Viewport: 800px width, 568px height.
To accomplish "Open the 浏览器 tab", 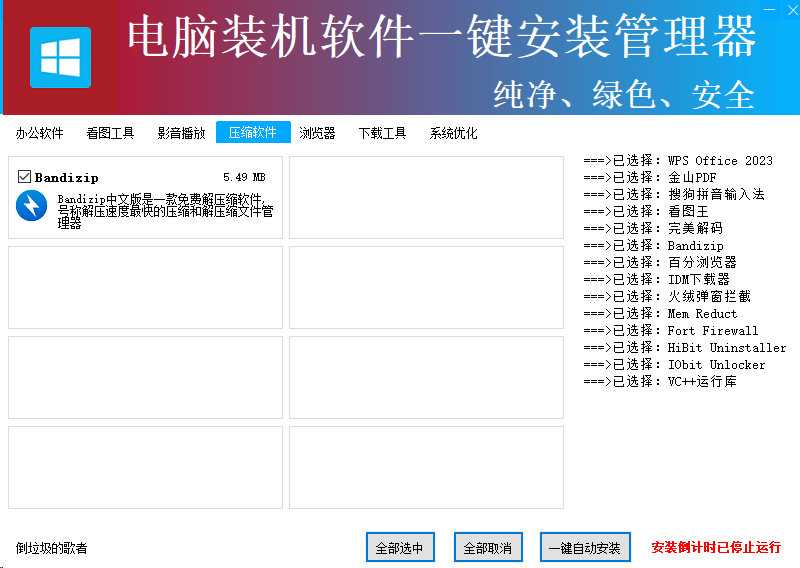I will click(x=317, y=133).
